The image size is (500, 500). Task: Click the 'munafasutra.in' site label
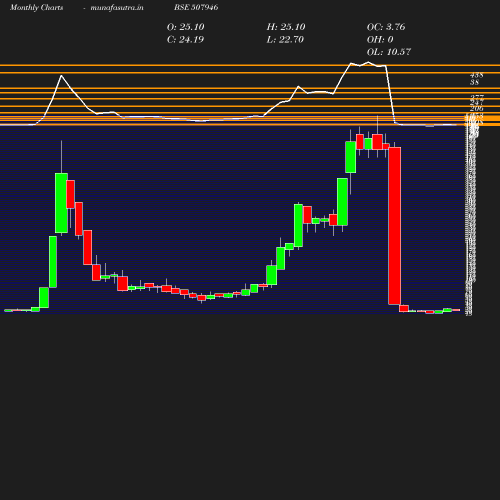pyautogui.click(x=117, y=7)
